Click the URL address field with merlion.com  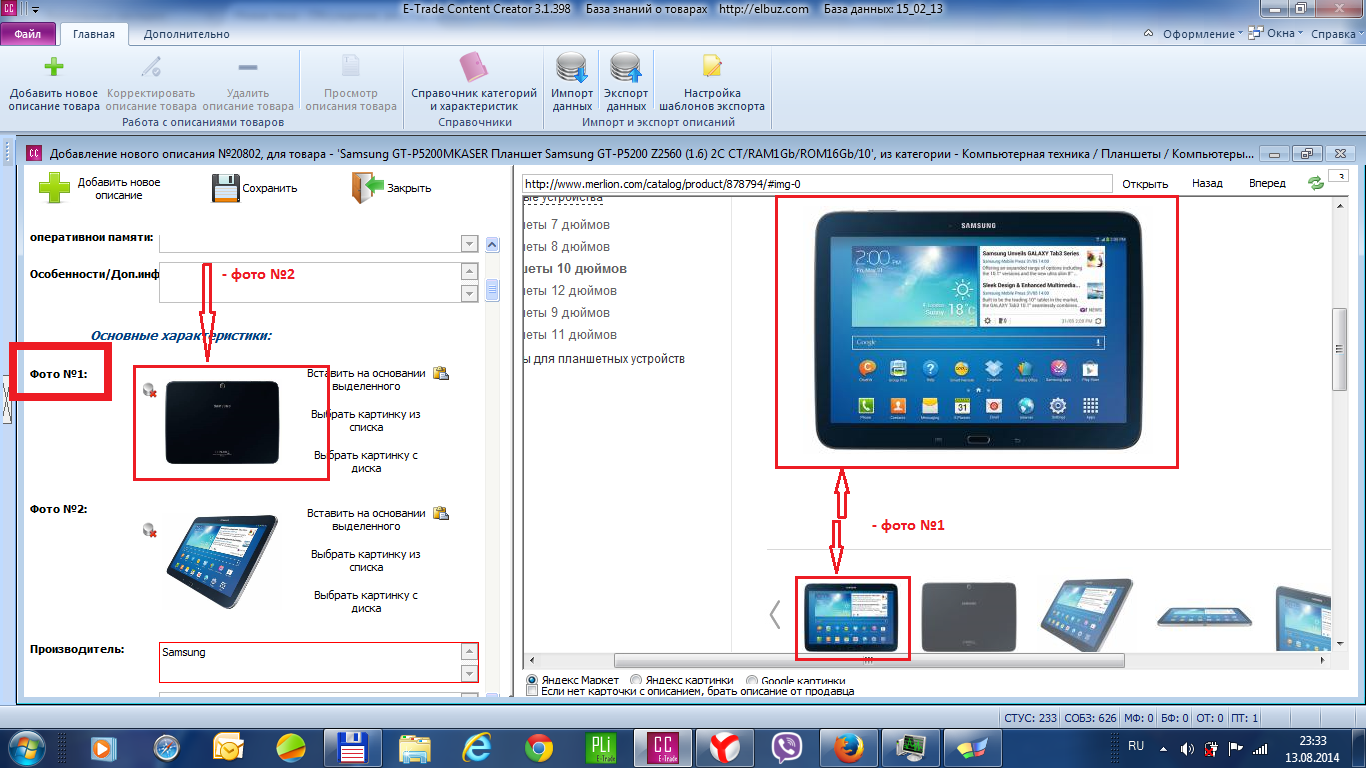[x=817, y=184]
